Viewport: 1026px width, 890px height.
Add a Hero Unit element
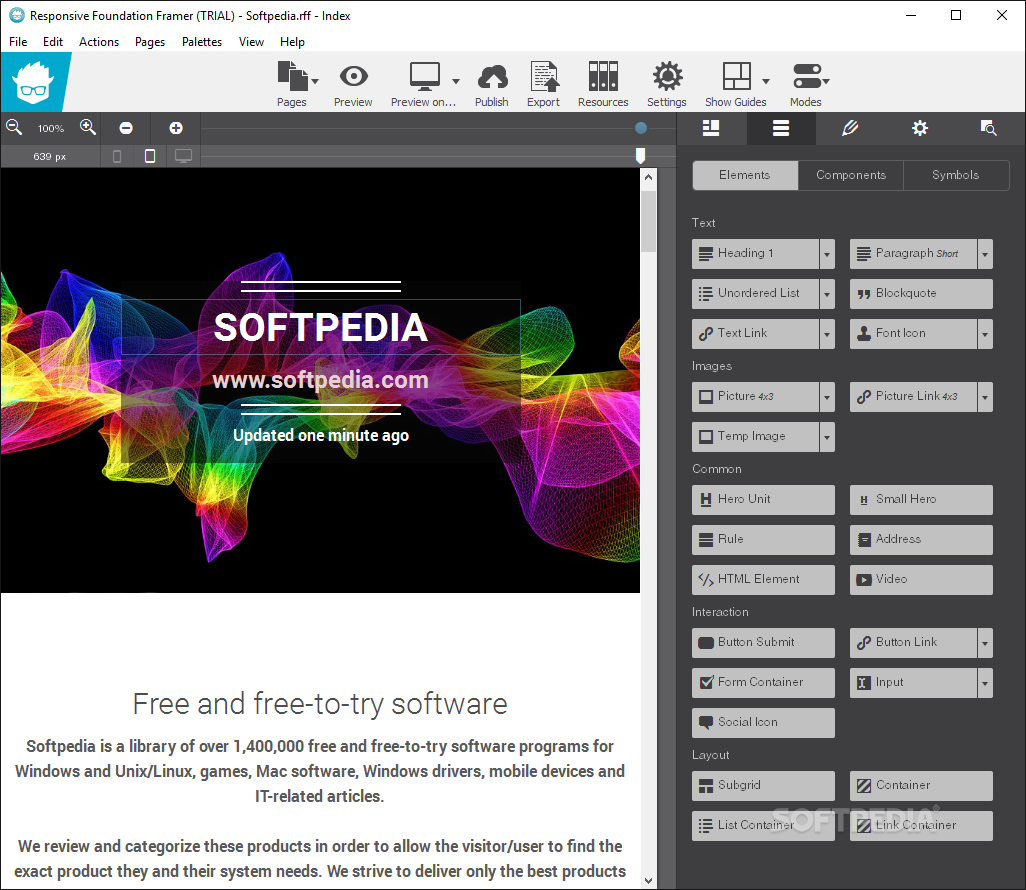coord(763,499)
